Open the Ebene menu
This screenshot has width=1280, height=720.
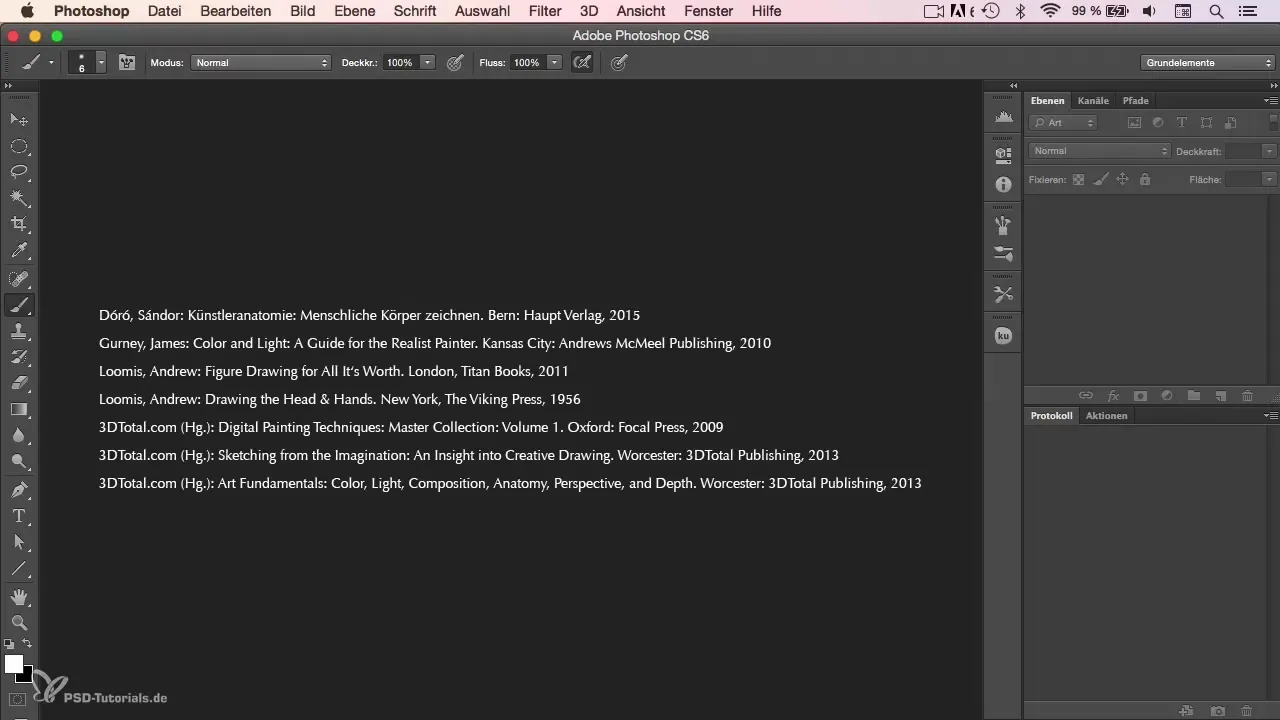(x=354, y=11)
